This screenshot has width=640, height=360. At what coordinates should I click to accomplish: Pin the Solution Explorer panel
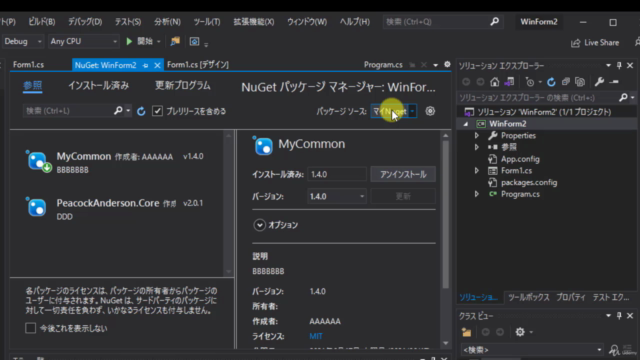(x=619, y=65)
